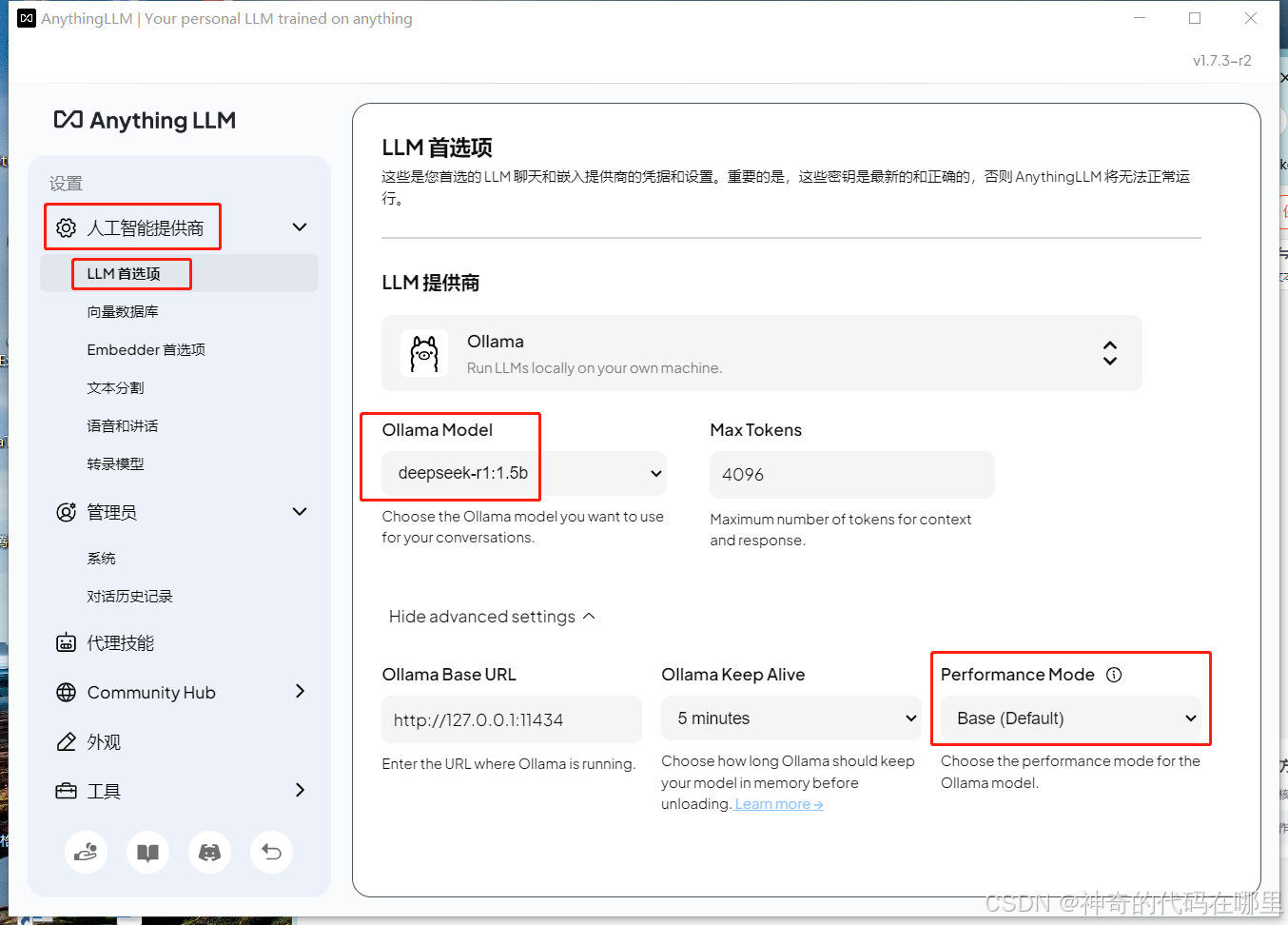Open the Discord icon button

pyautogui.click(x=209, y=852)
